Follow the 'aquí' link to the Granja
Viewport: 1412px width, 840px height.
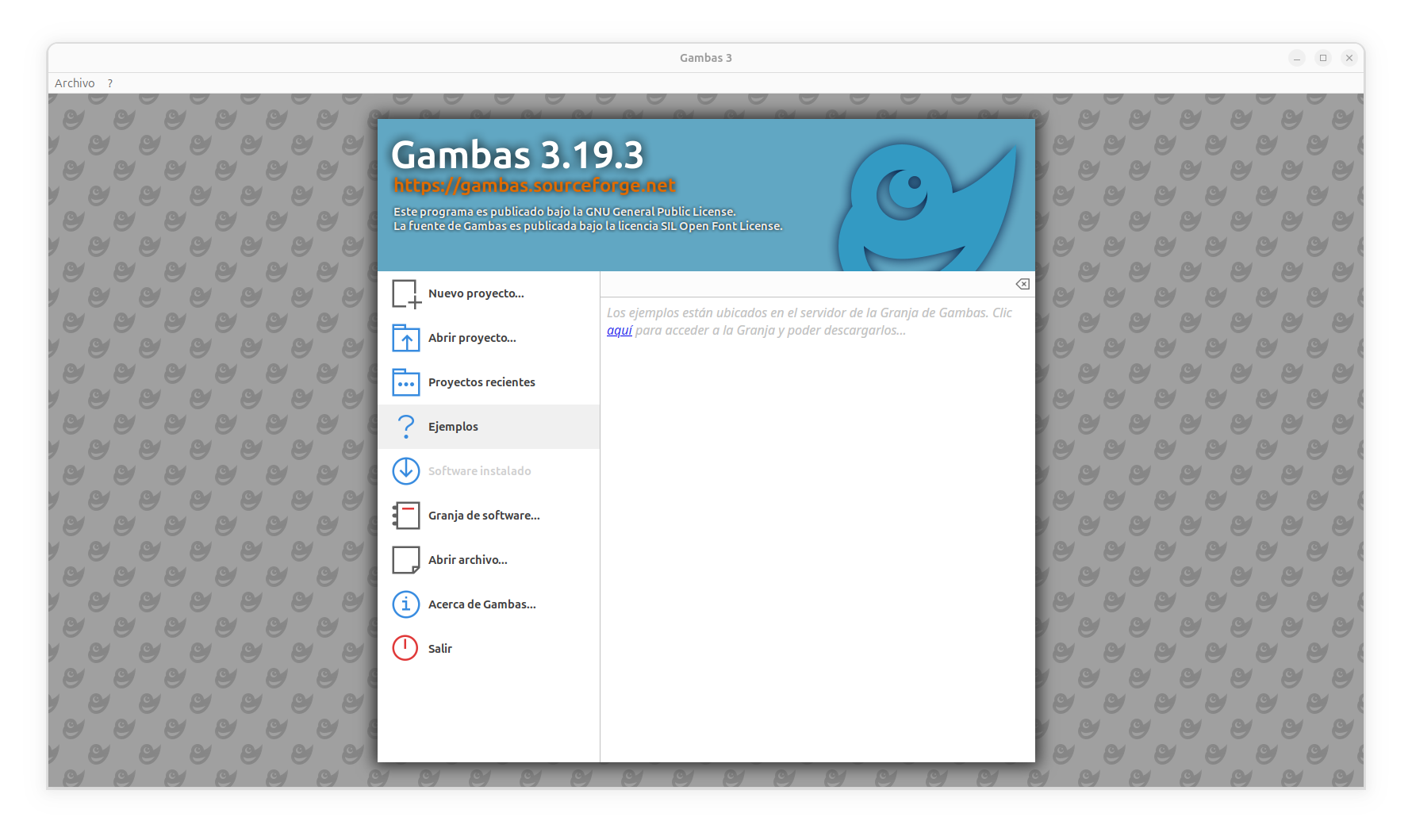[x=620, y=331]
